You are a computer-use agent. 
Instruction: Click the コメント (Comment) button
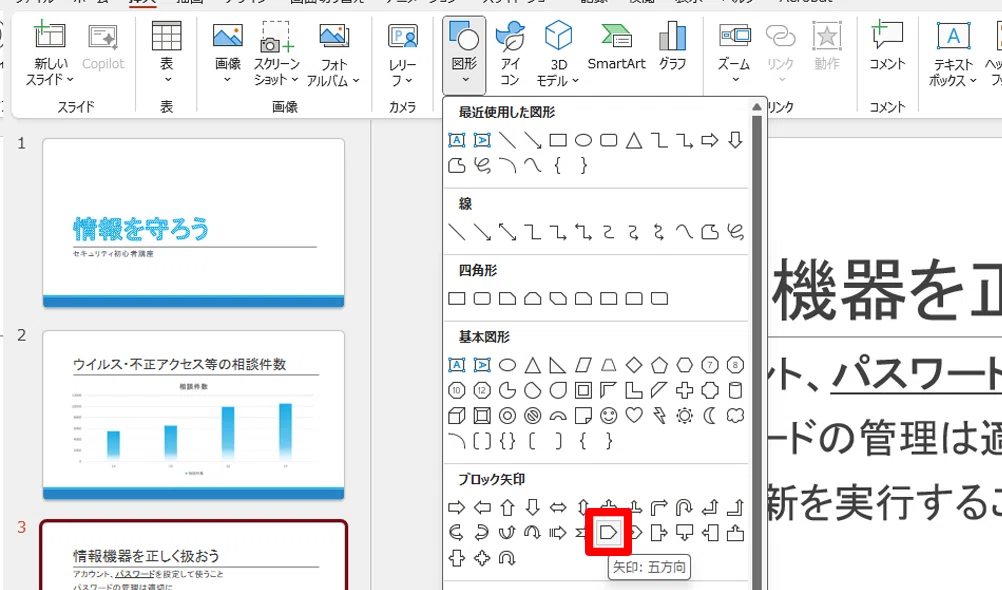click(887, 46)
